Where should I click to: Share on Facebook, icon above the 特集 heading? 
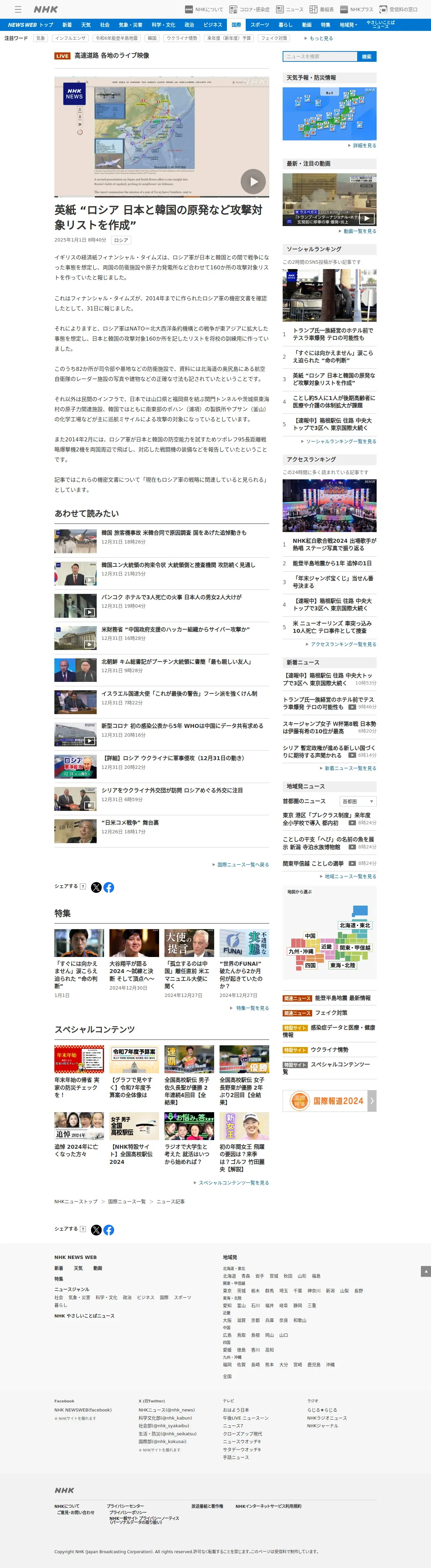click(x=109, y=887)
